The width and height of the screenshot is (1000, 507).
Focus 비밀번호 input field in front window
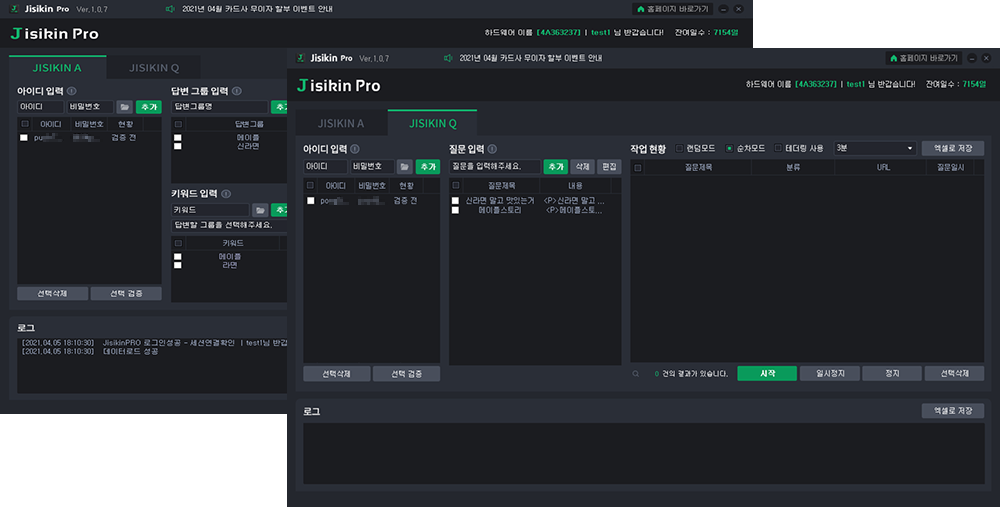(372, 166)
